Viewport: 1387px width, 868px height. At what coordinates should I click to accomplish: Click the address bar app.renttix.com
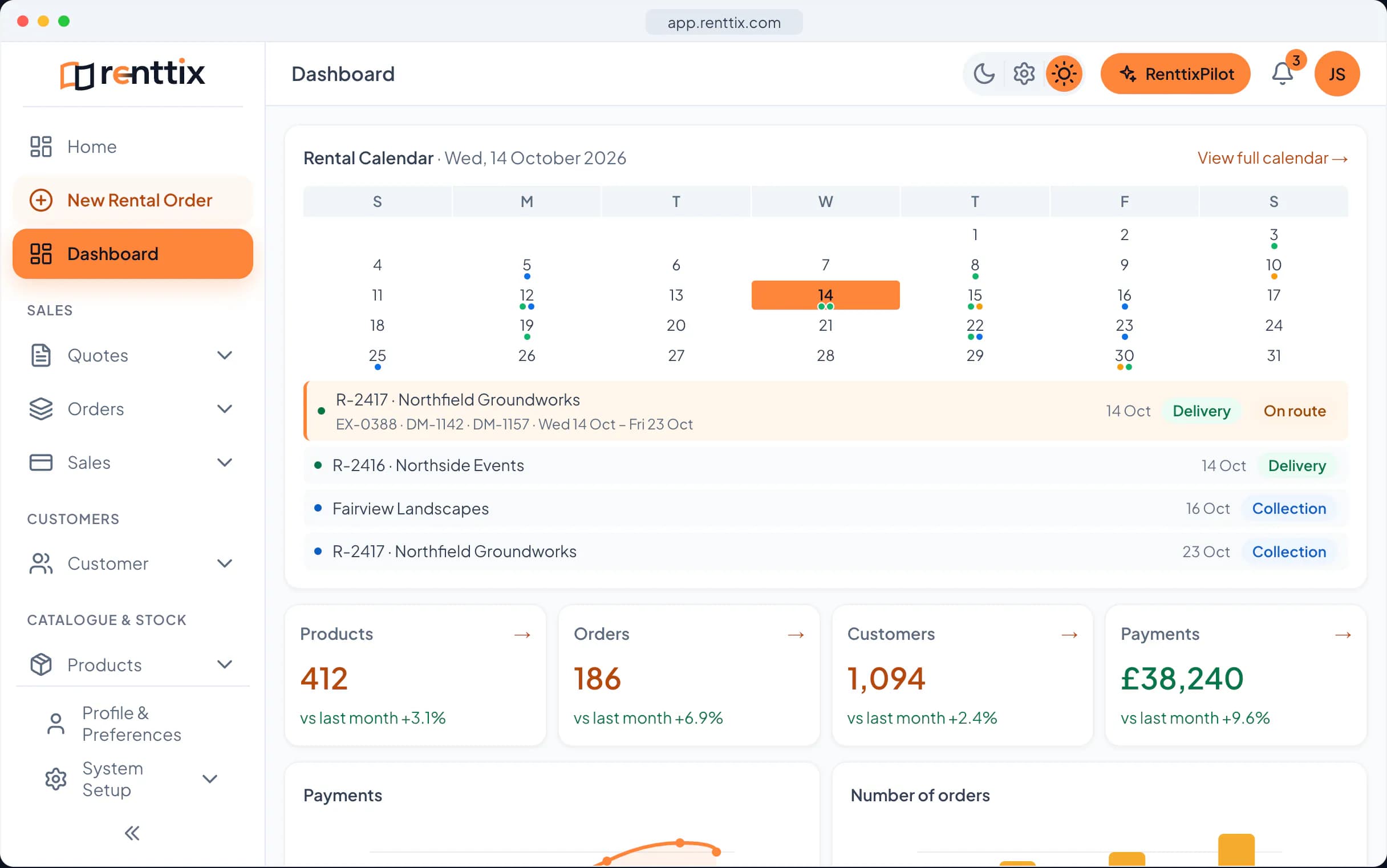(x=723, y=22)
